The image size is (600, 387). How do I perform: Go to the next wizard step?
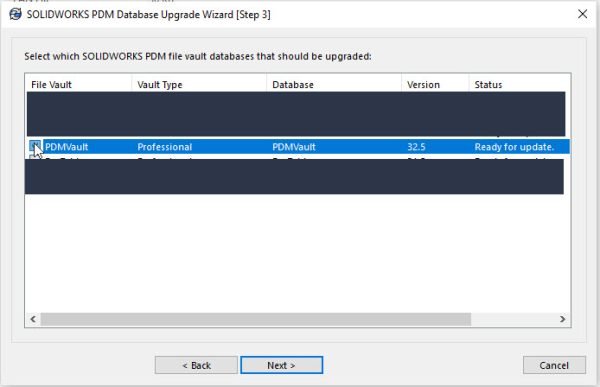[x=281, y=365]
